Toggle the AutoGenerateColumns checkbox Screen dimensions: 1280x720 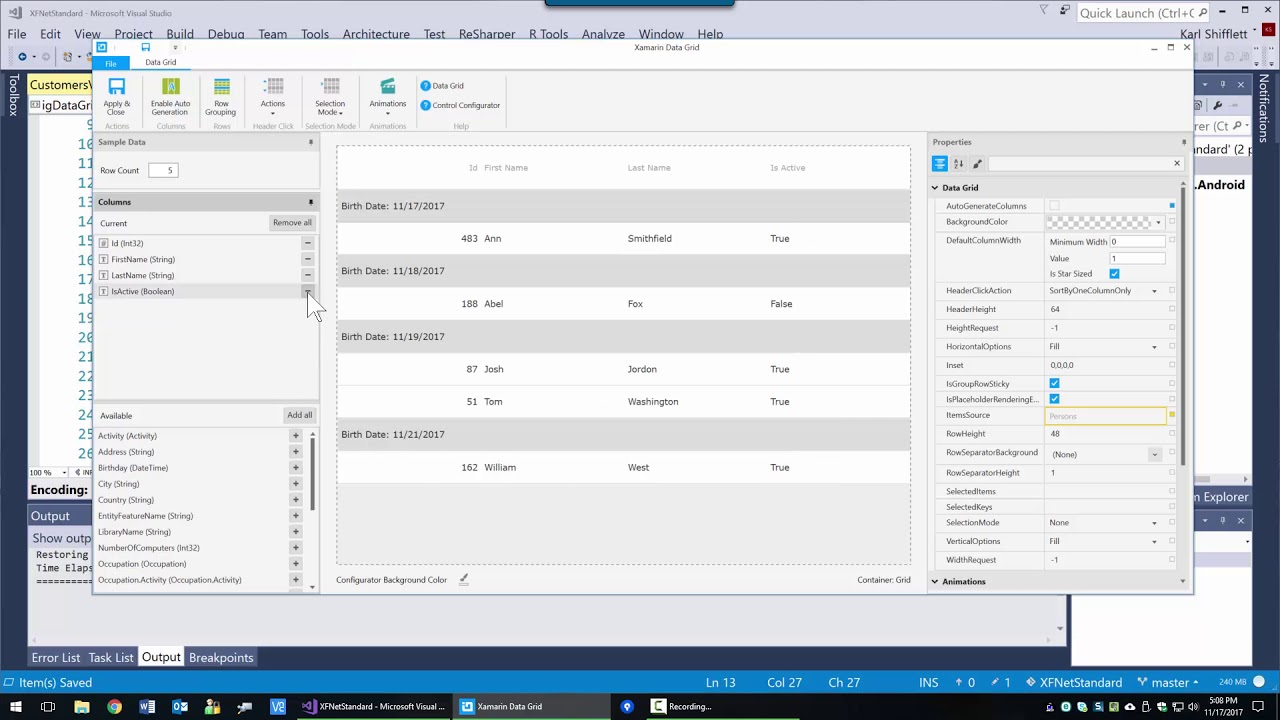point(1054,206)
